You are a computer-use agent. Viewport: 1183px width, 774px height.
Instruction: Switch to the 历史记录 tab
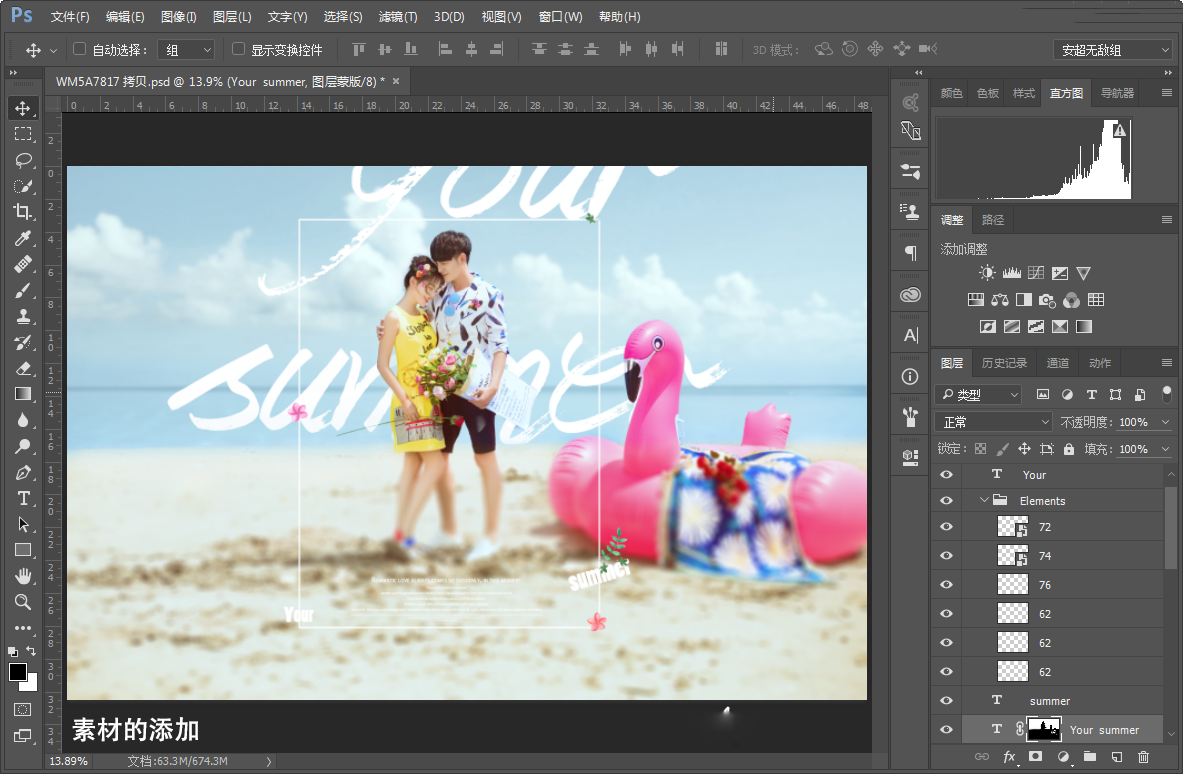1004,363
